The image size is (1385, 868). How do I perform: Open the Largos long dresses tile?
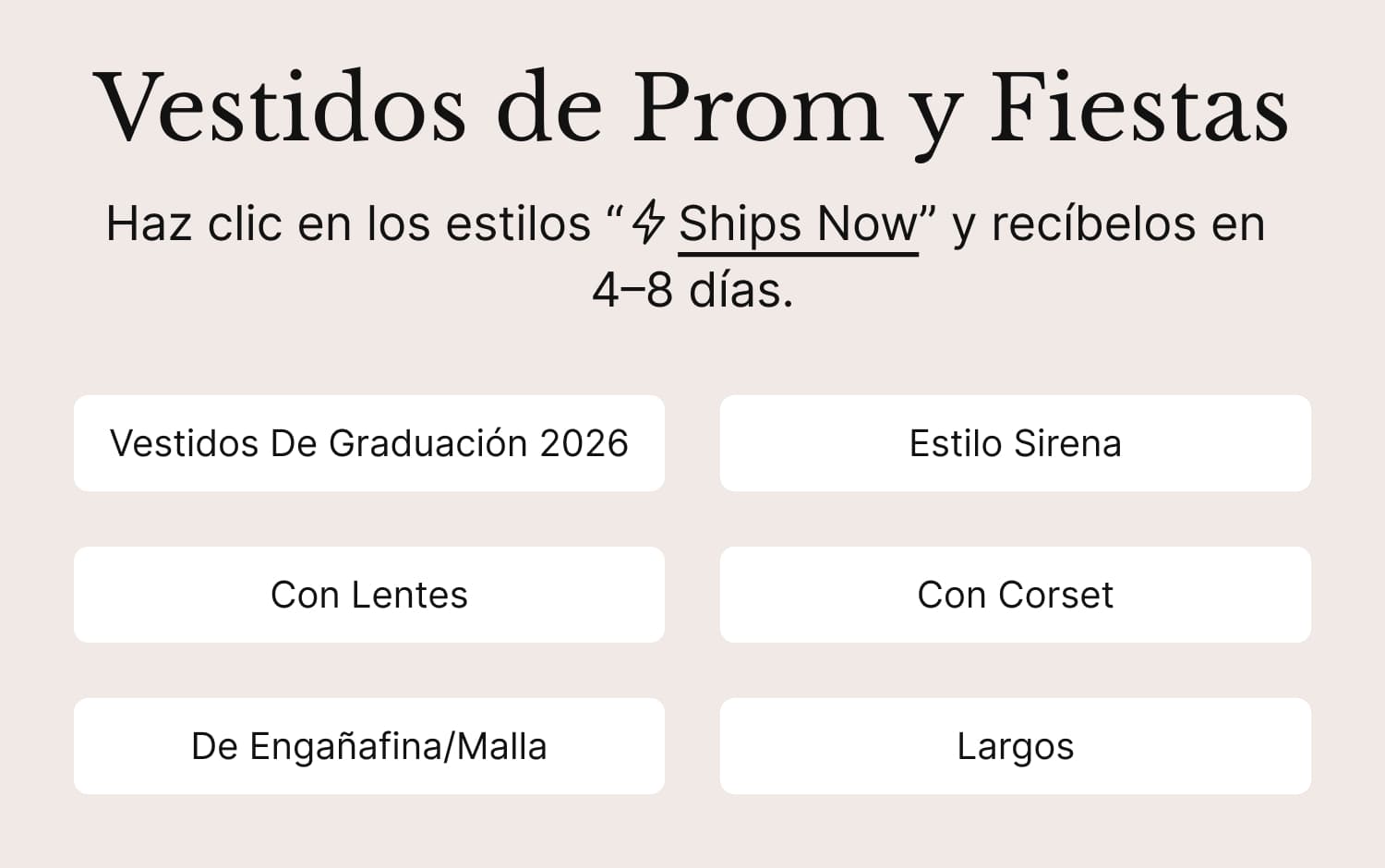pyautogui.click(x=1015, y=746)
